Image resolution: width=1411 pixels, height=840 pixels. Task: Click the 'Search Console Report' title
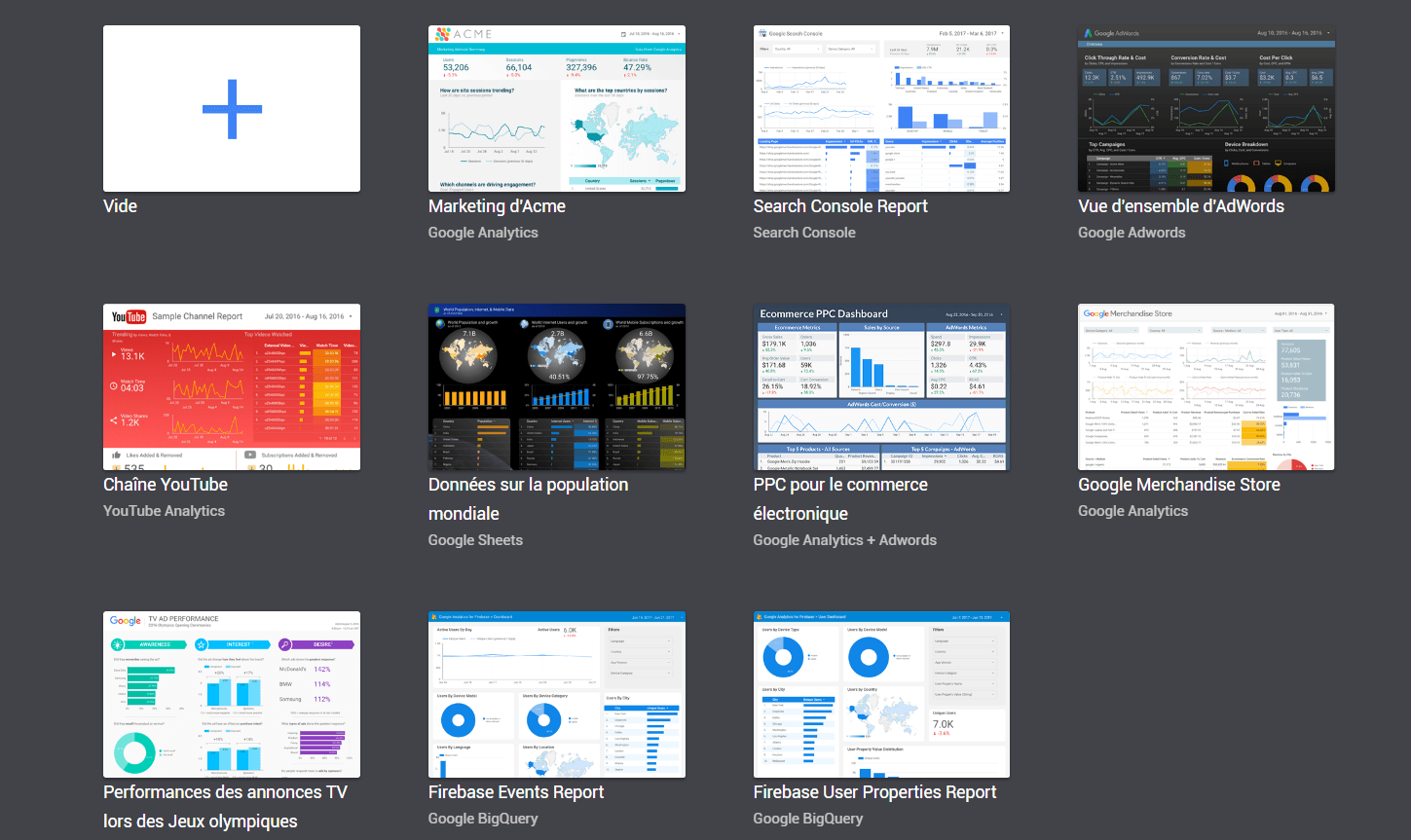pyautogui.click(x=840, y=206)
